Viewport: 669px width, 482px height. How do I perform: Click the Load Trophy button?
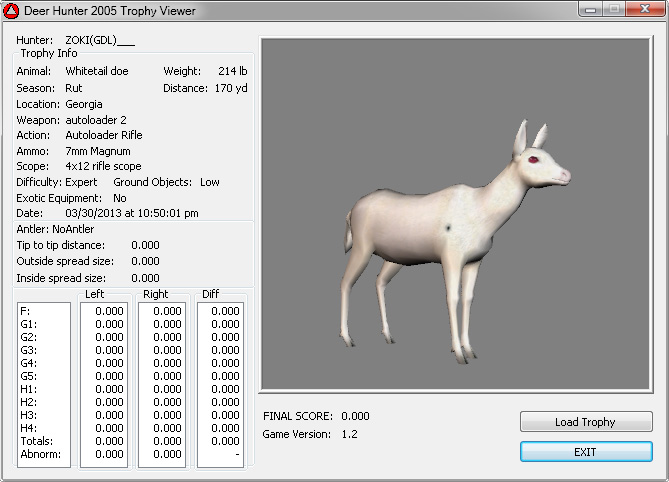[x=586, y=422]
